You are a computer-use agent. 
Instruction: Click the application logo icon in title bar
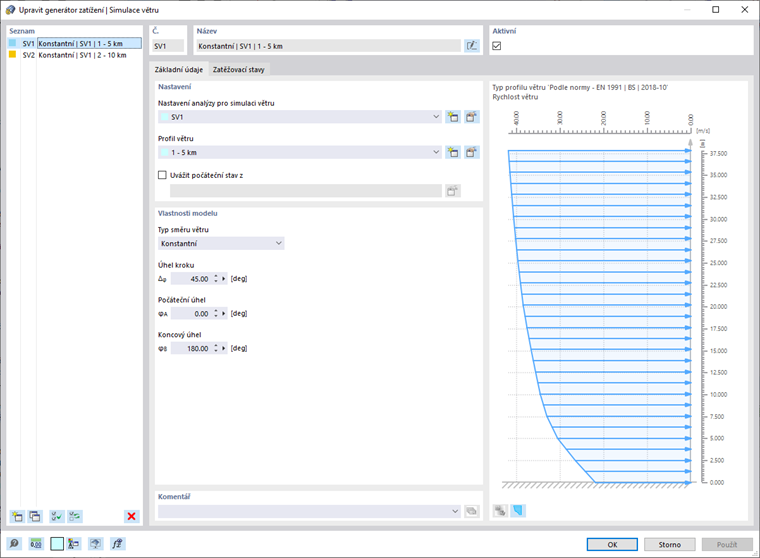tap(10, 10)
